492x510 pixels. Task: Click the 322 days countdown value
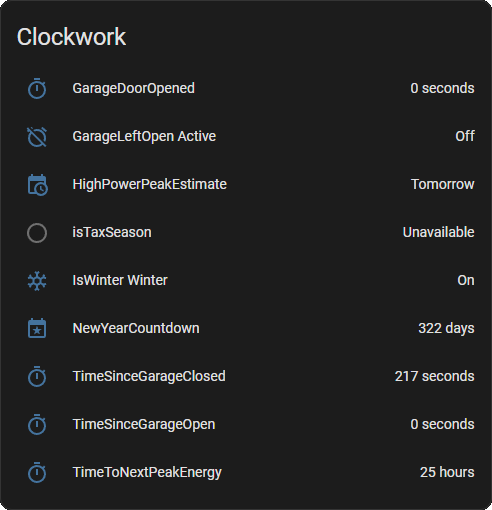point(446,328)
